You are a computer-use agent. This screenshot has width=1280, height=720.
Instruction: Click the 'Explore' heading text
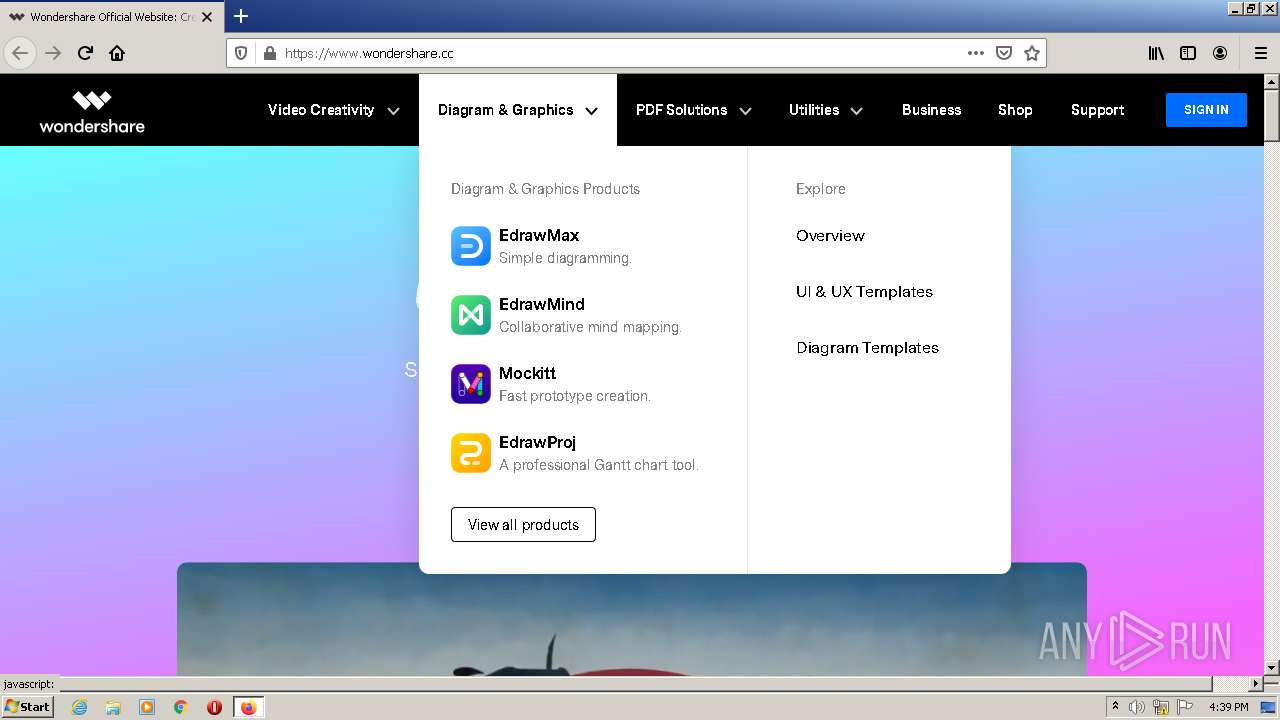pyautogui.click(x=821, y=189)
